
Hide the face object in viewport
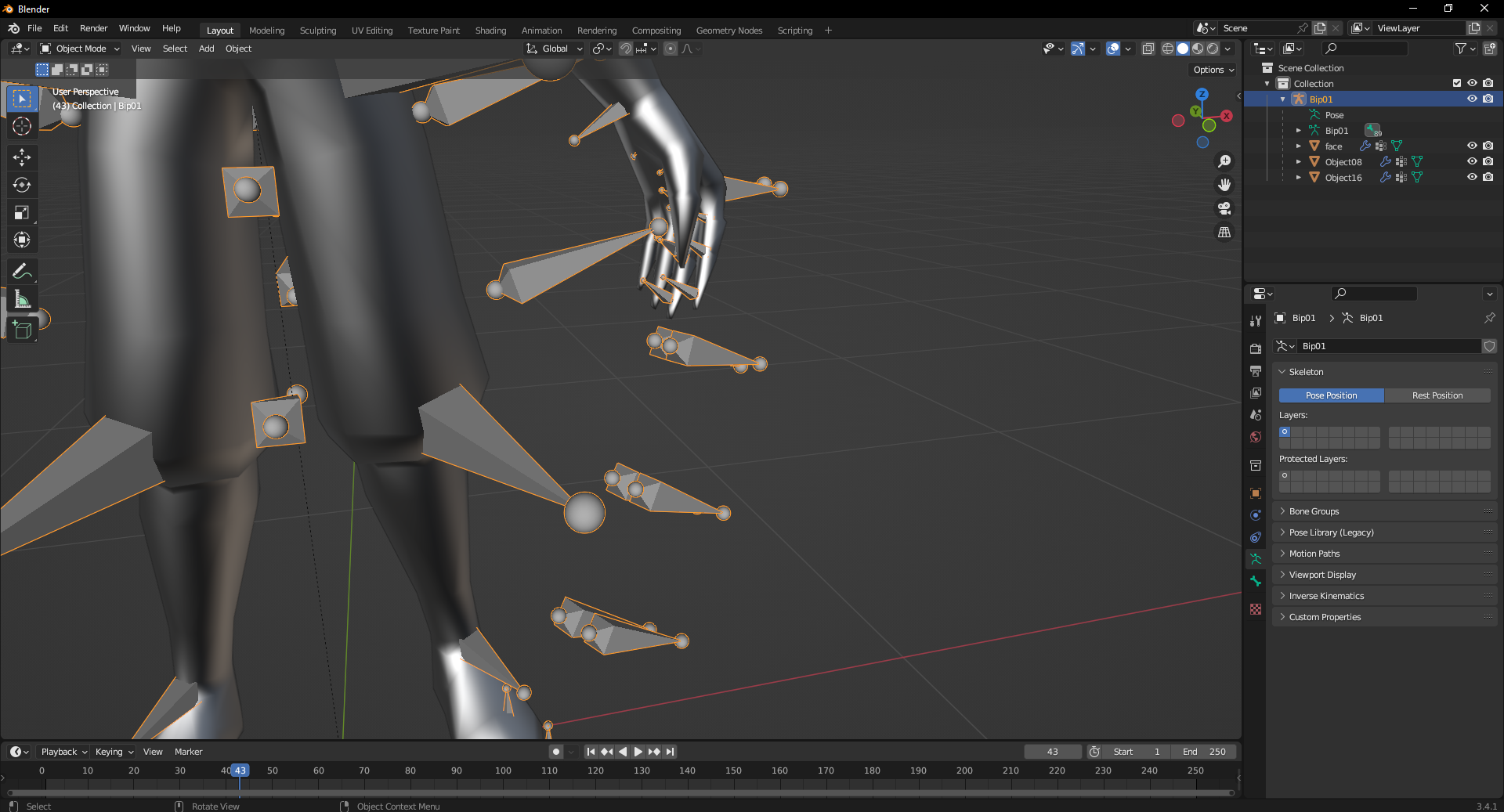[1472, 146]
